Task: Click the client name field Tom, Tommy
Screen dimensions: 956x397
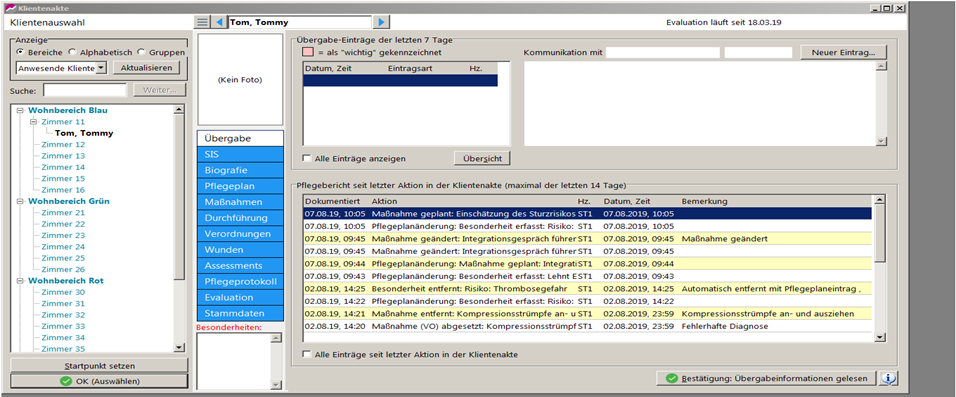Action: [x=299, y=23]
